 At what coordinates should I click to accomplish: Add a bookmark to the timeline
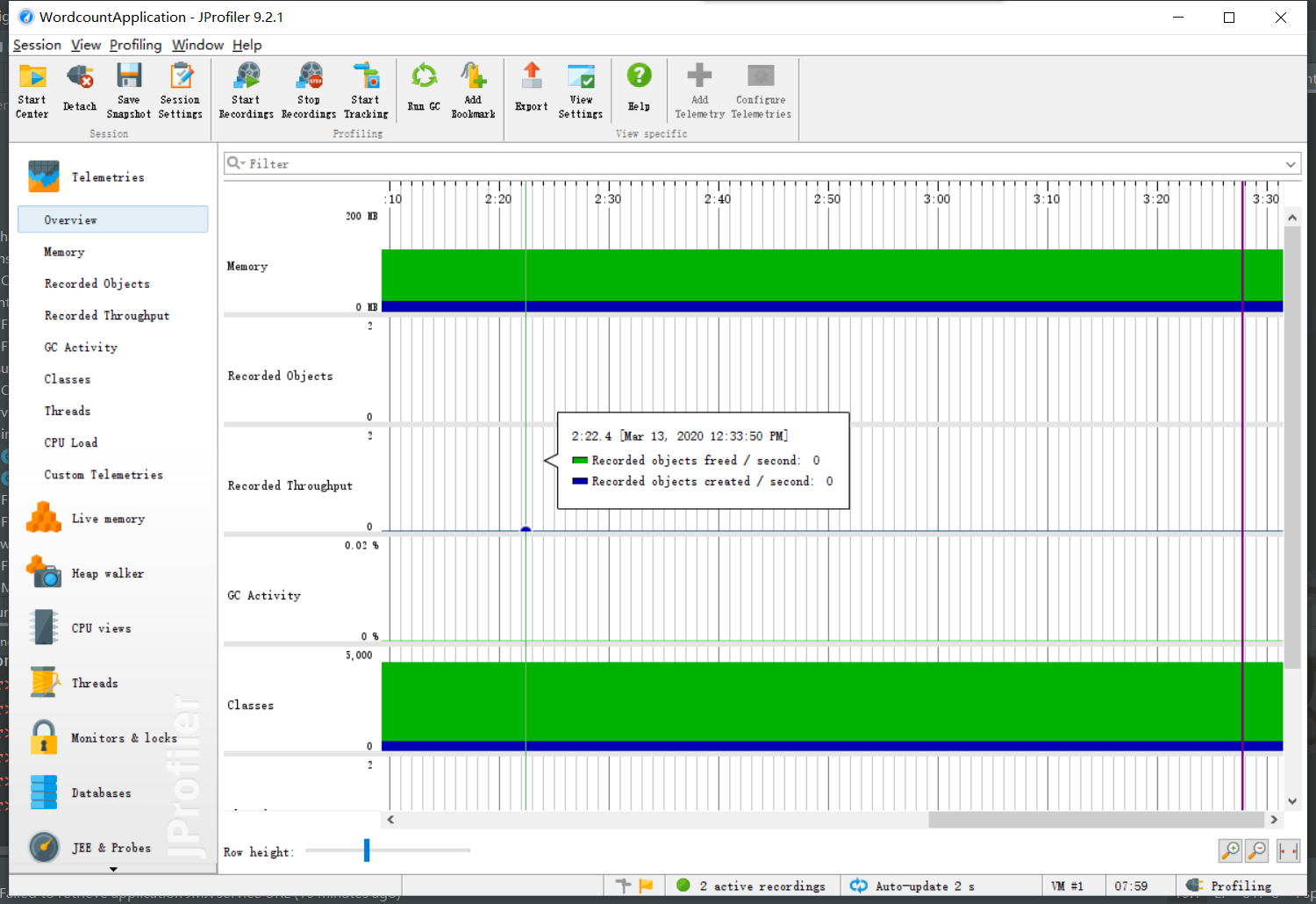tap(474, 90)
